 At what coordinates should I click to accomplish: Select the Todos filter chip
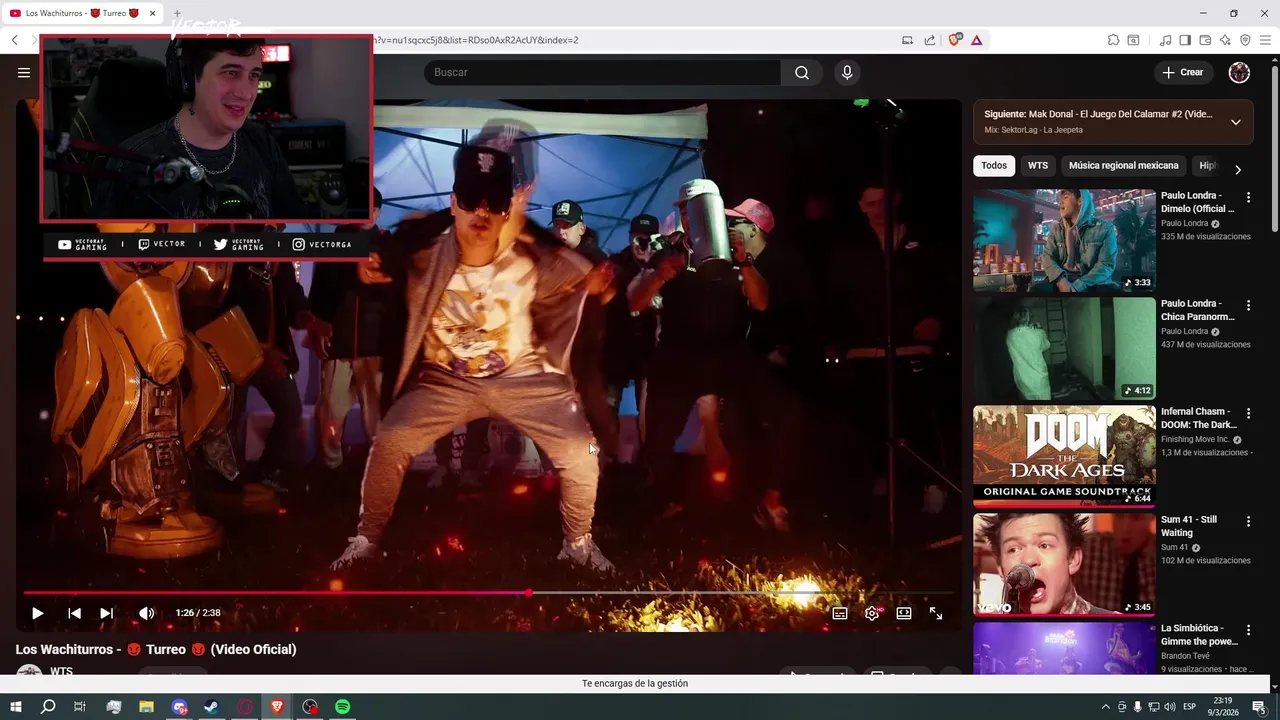coord(994,166)
